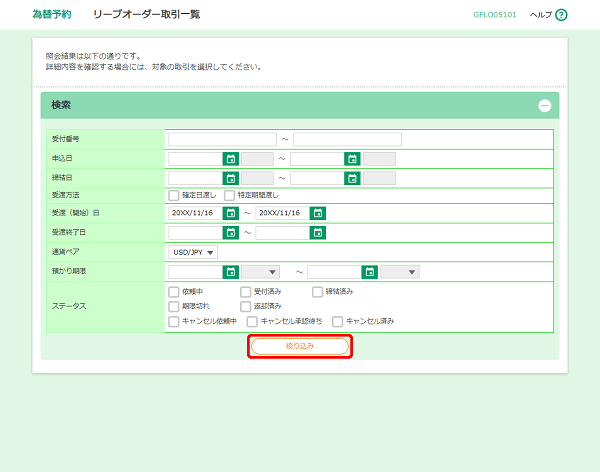Open the ヘルプ question mark icon
600x472 pixels.
tap(561, 15)
